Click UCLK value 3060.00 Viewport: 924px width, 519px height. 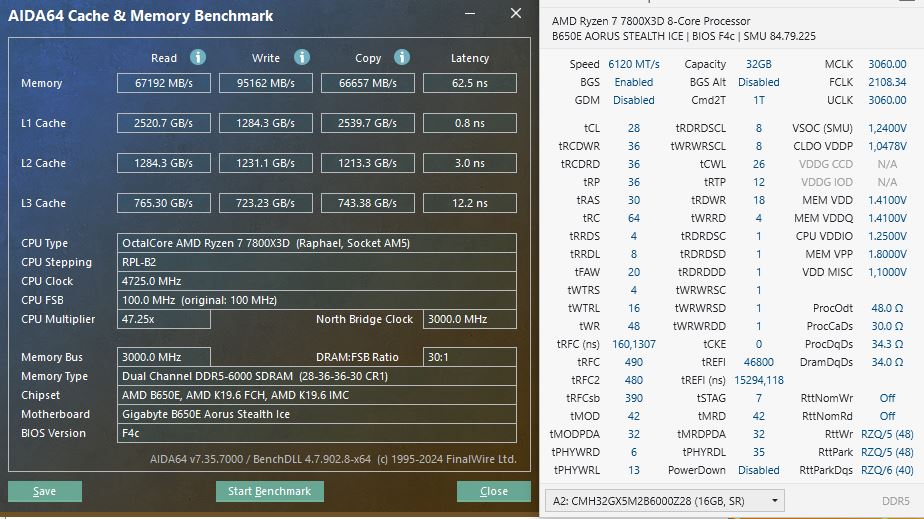coord(887,100)
